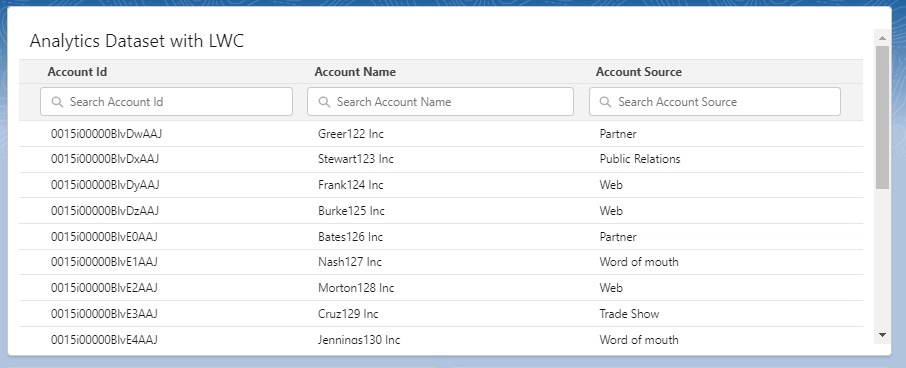Click the Search Account Id input field
The image size is (906, 368).
(166, 102)
